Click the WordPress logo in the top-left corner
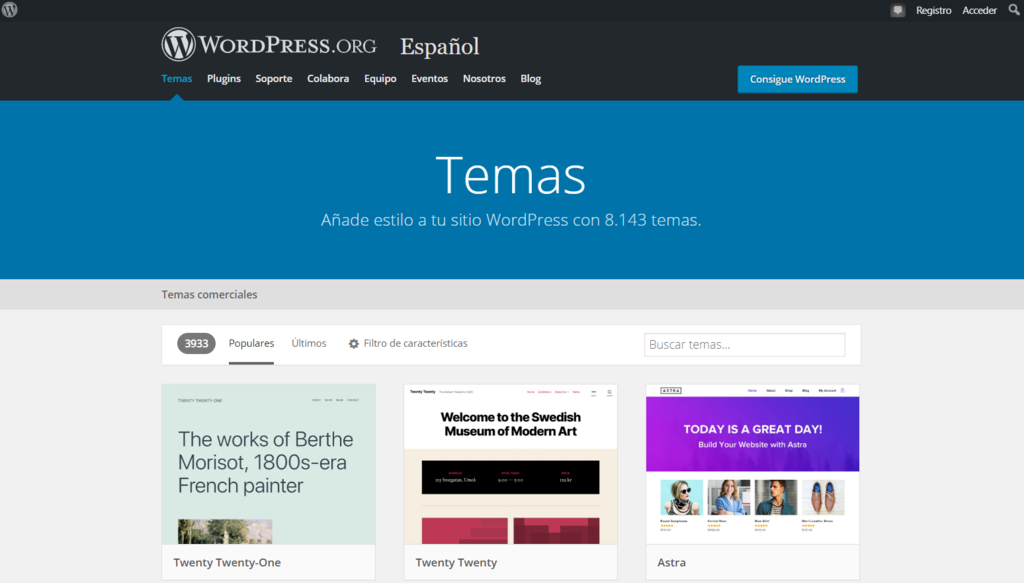This screenshot has height=583, width=1024. [x=10, y=10]
